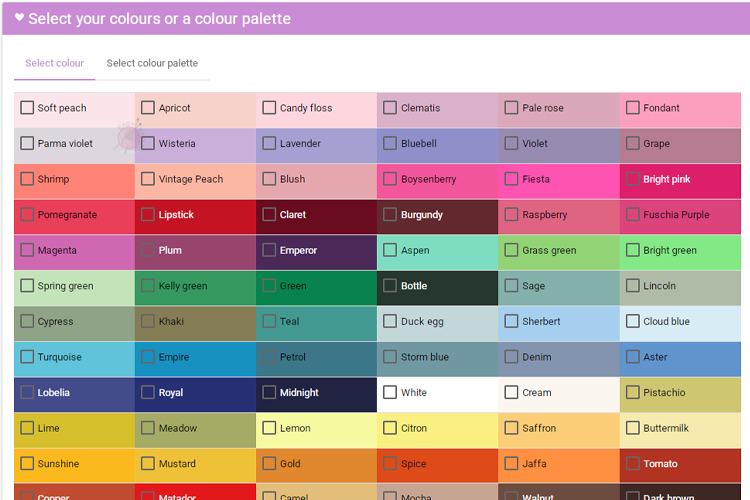
Task: Tick the Soft peach checkbox
Action: 27,108
